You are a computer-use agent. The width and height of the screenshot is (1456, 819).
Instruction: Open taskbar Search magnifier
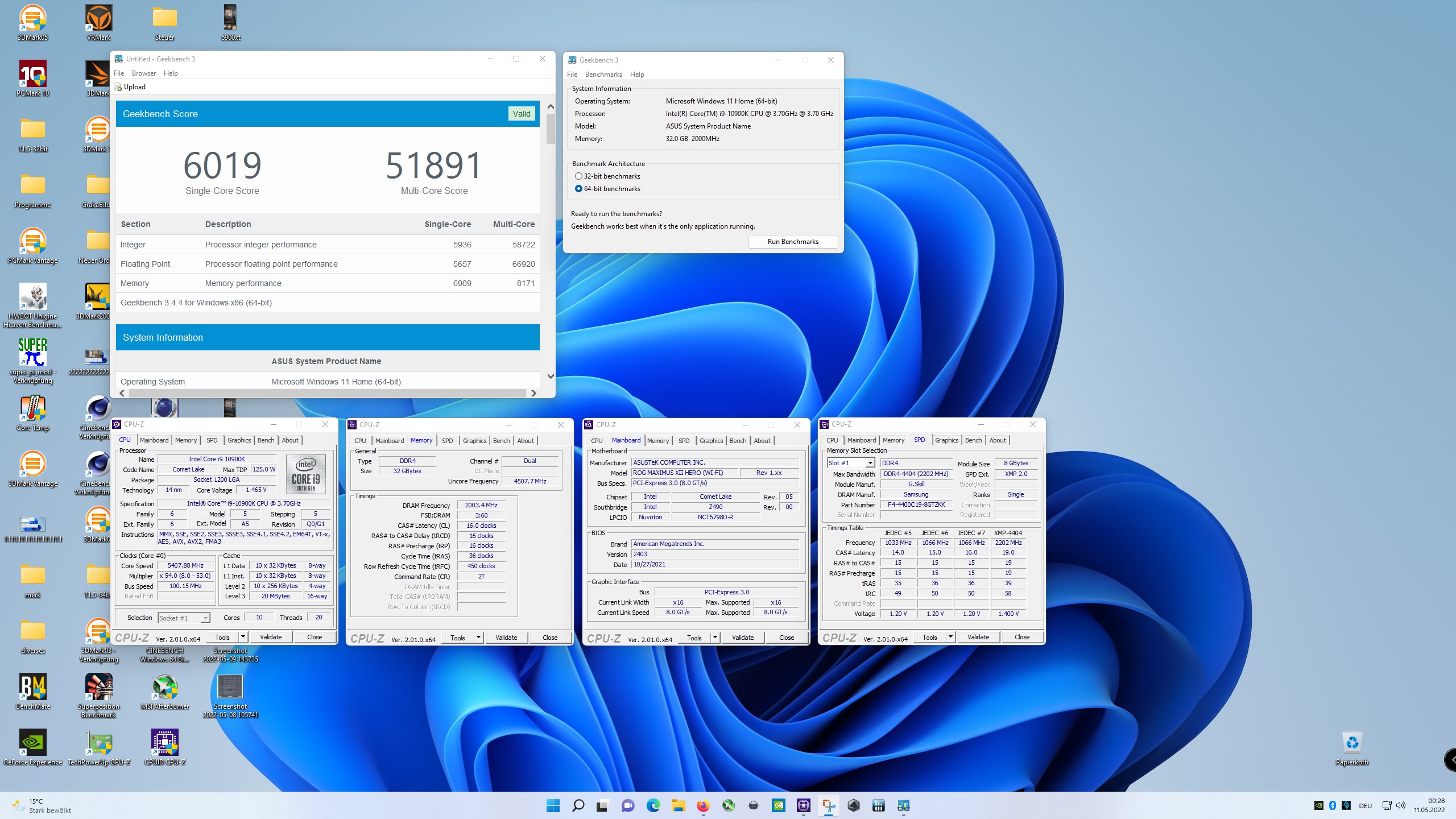[578, 805]
